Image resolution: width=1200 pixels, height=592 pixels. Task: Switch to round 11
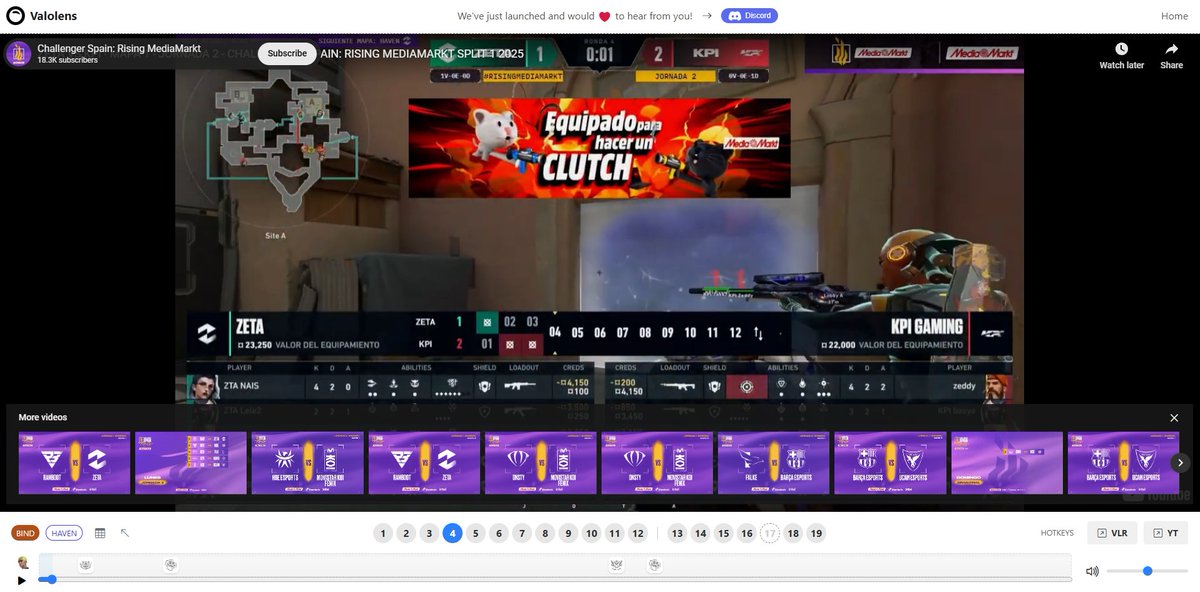click(x=614, y=533)
